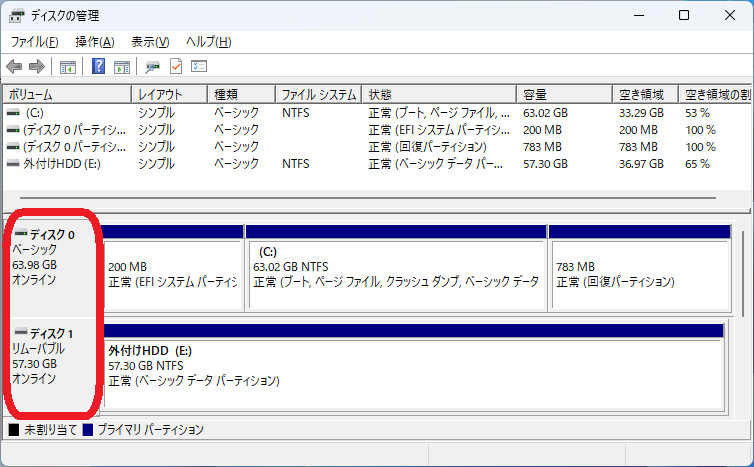Open the ファイル(F) menu
The height and width of the screenshot is (467, 754).
(35, 42)
